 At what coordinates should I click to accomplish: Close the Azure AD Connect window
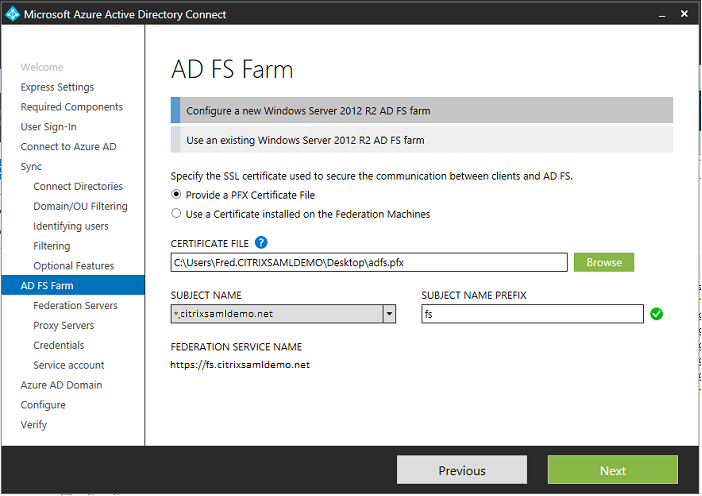683,14
